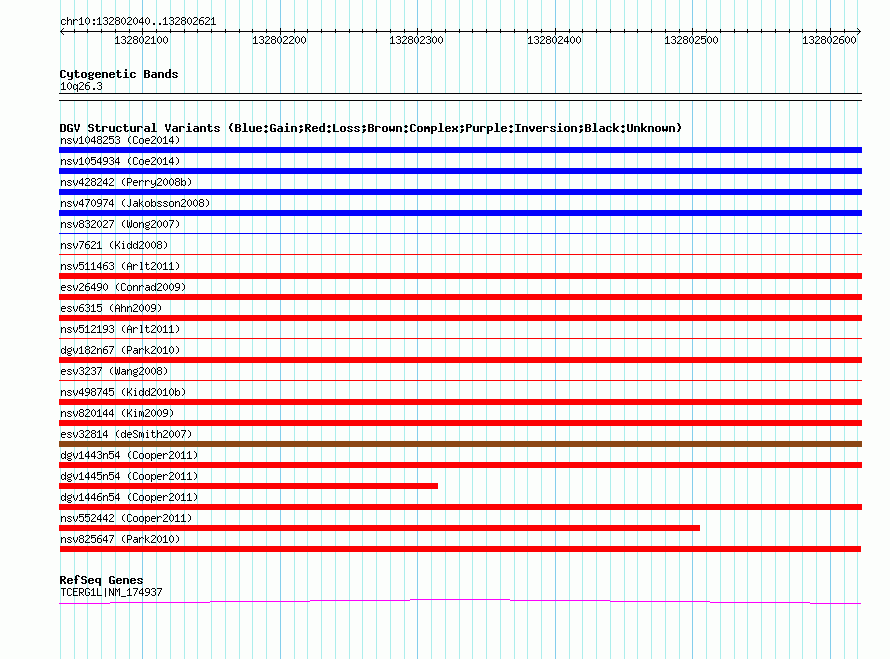Select the blue bar for nsv1048253
The image size is (890, 659).
click(460, 150)
